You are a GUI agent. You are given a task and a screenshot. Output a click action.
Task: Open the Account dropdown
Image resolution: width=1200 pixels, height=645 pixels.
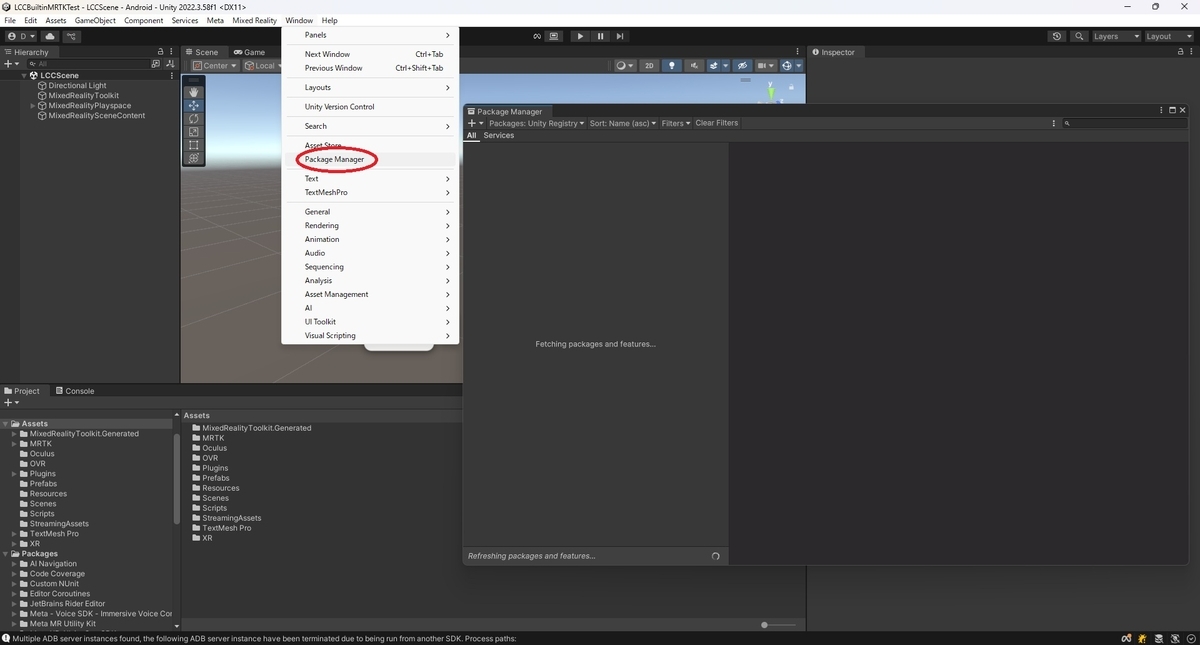[21, 36]
